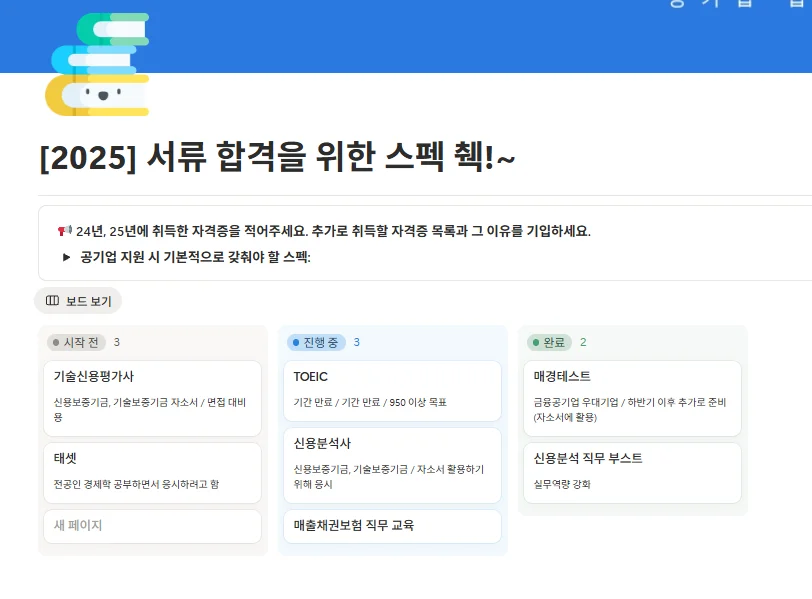Click the card count 3 next to TOEIC column
The image size is (812, 599).
358,341
